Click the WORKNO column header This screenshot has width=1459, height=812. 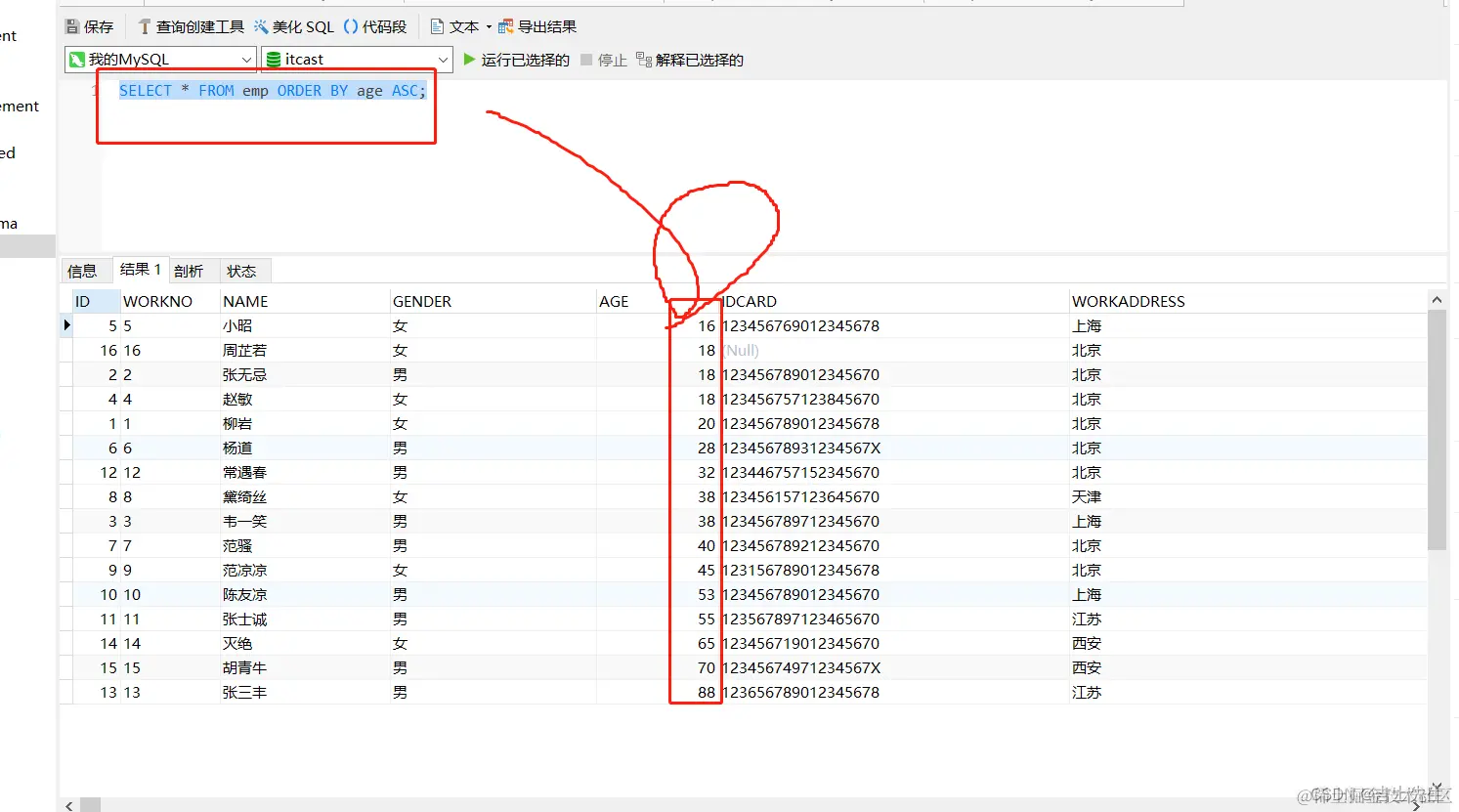pos(170,301)
